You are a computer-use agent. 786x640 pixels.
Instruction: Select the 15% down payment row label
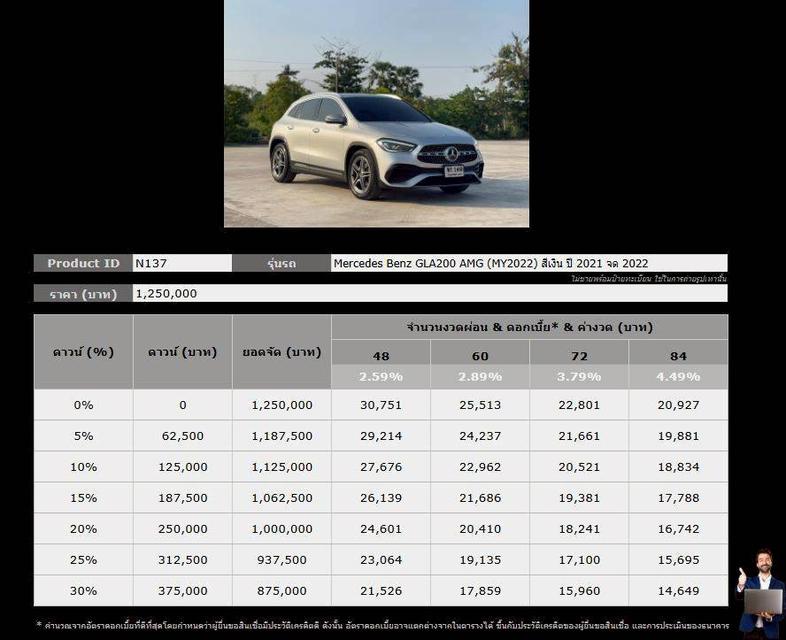pyautogui.click(x=83, y=498)
